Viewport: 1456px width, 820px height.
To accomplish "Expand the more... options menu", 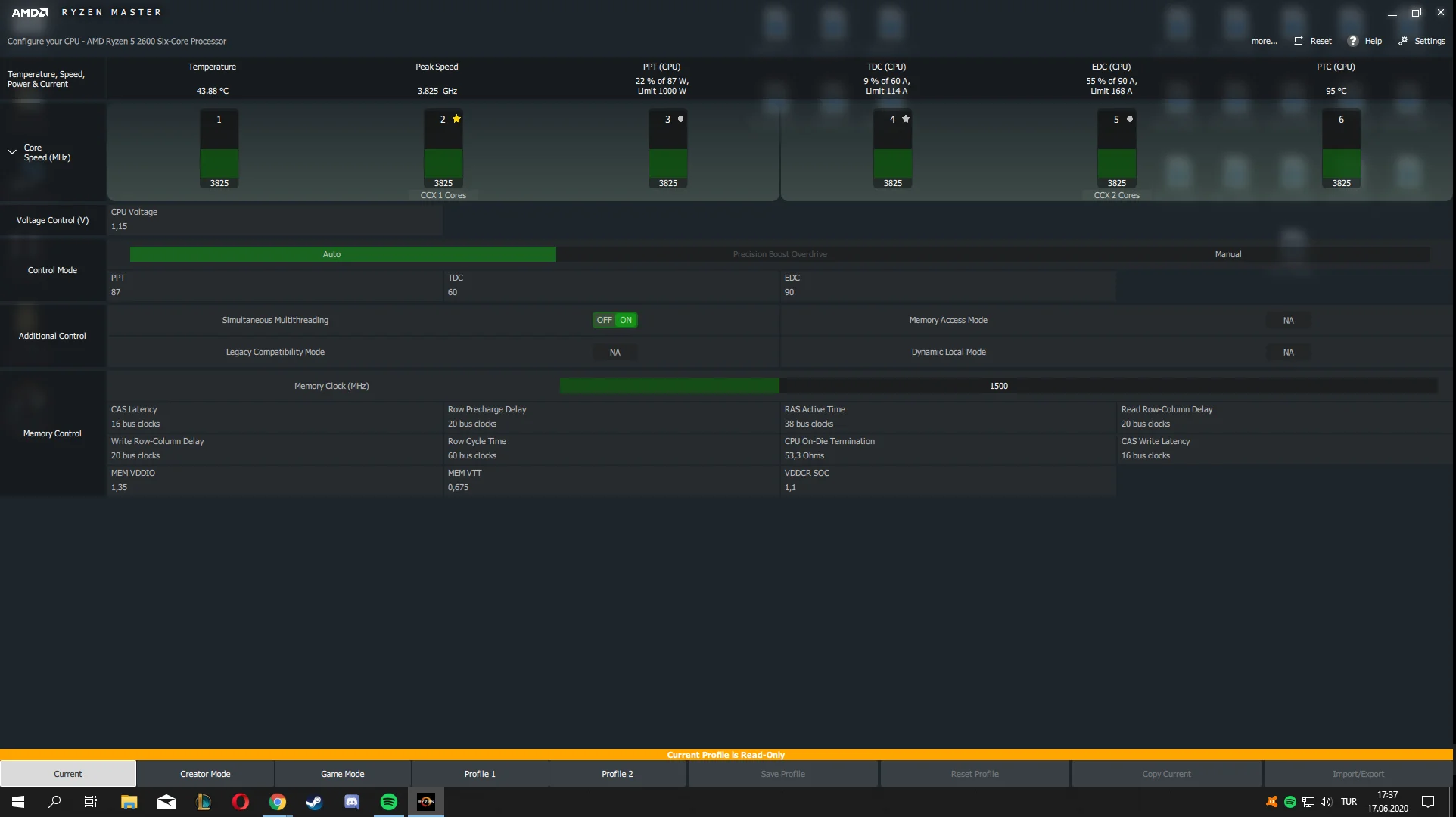I will pos(1264,42).
